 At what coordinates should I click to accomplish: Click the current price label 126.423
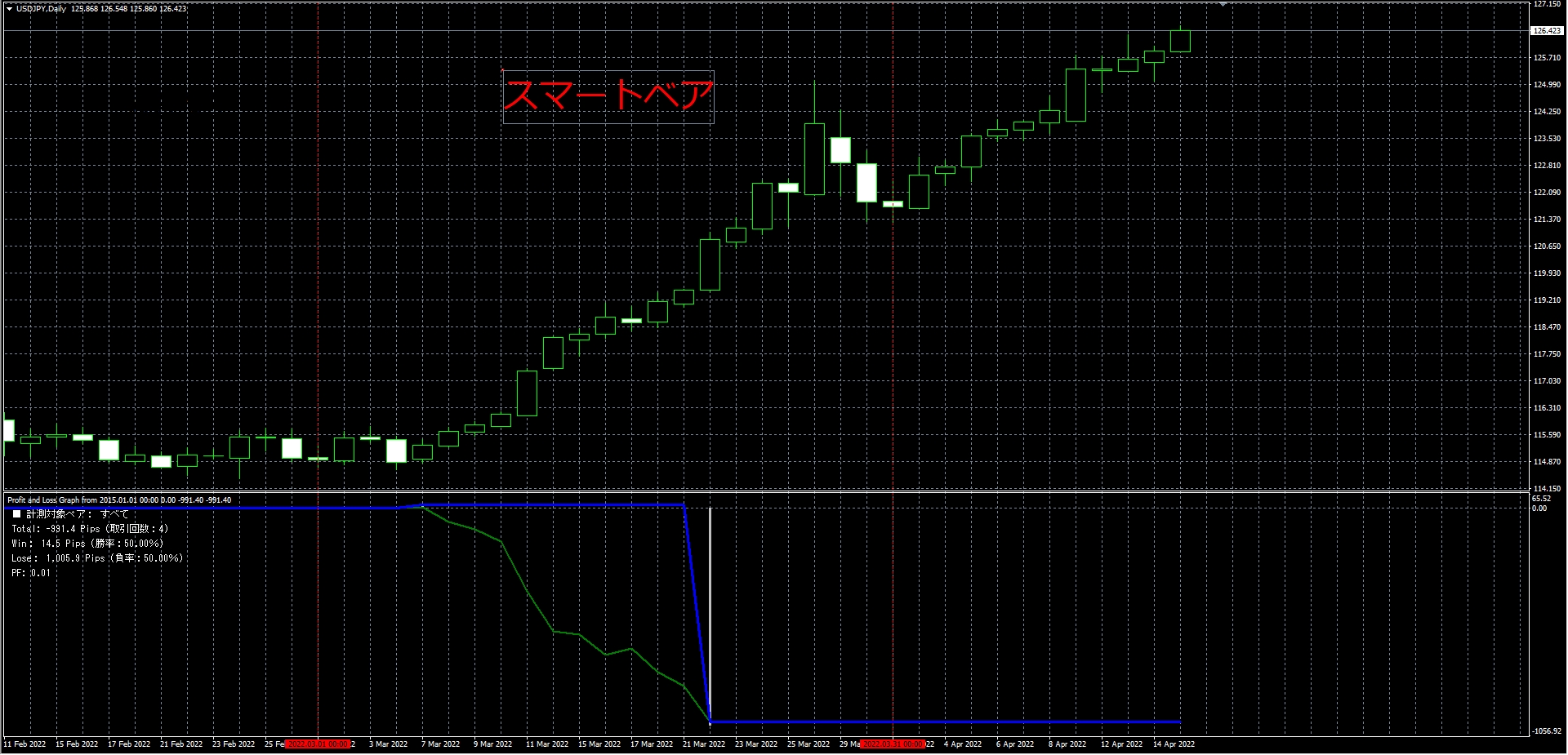(x=1546, y=31)
